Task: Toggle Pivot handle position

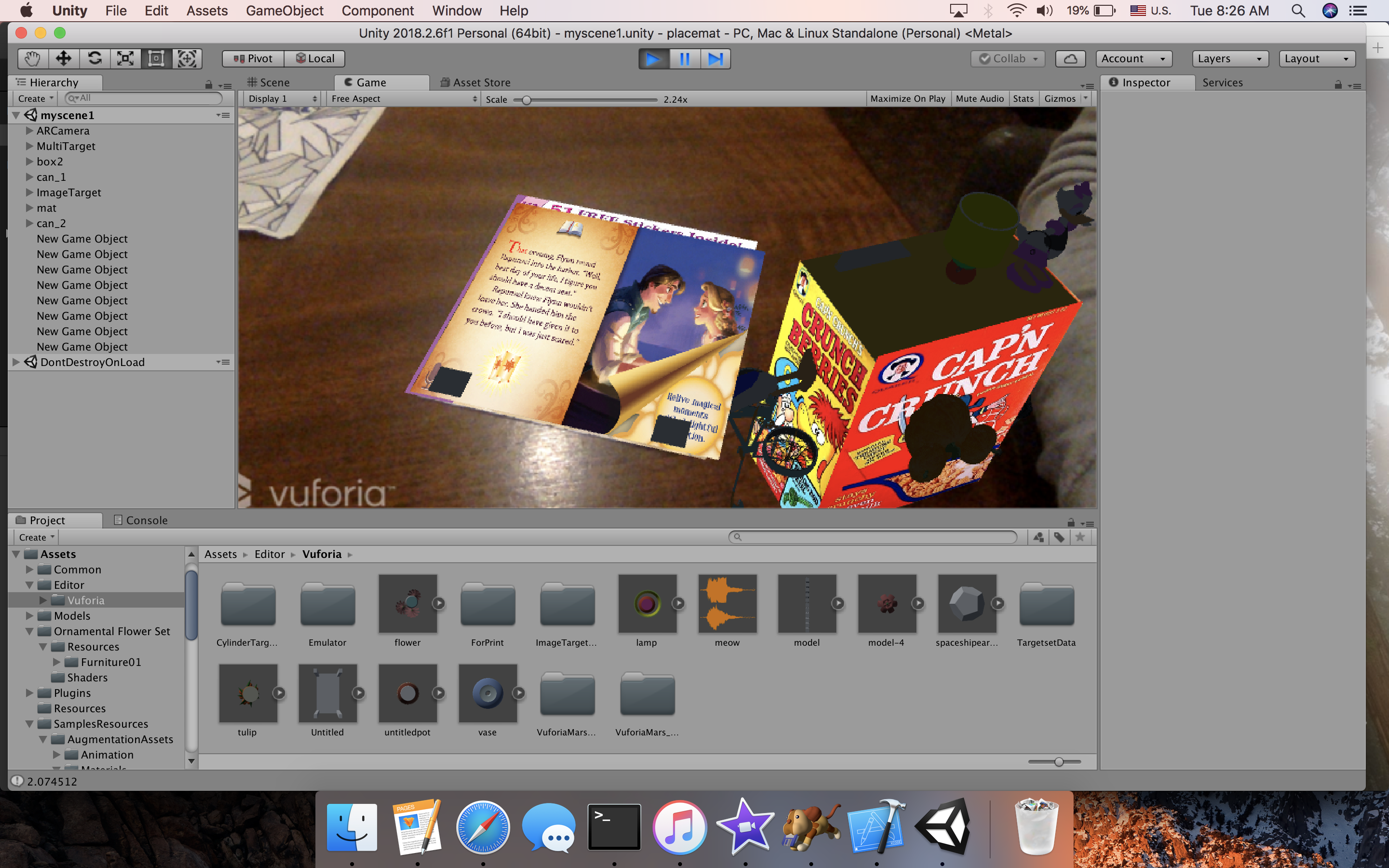Action: click(253, 58)
